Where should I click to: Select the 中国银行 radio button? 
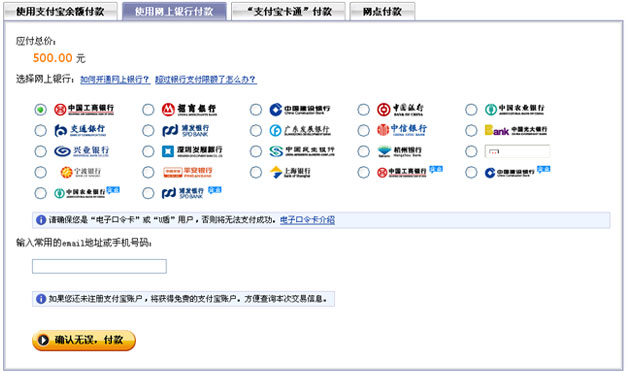click(x=363, y=110)
